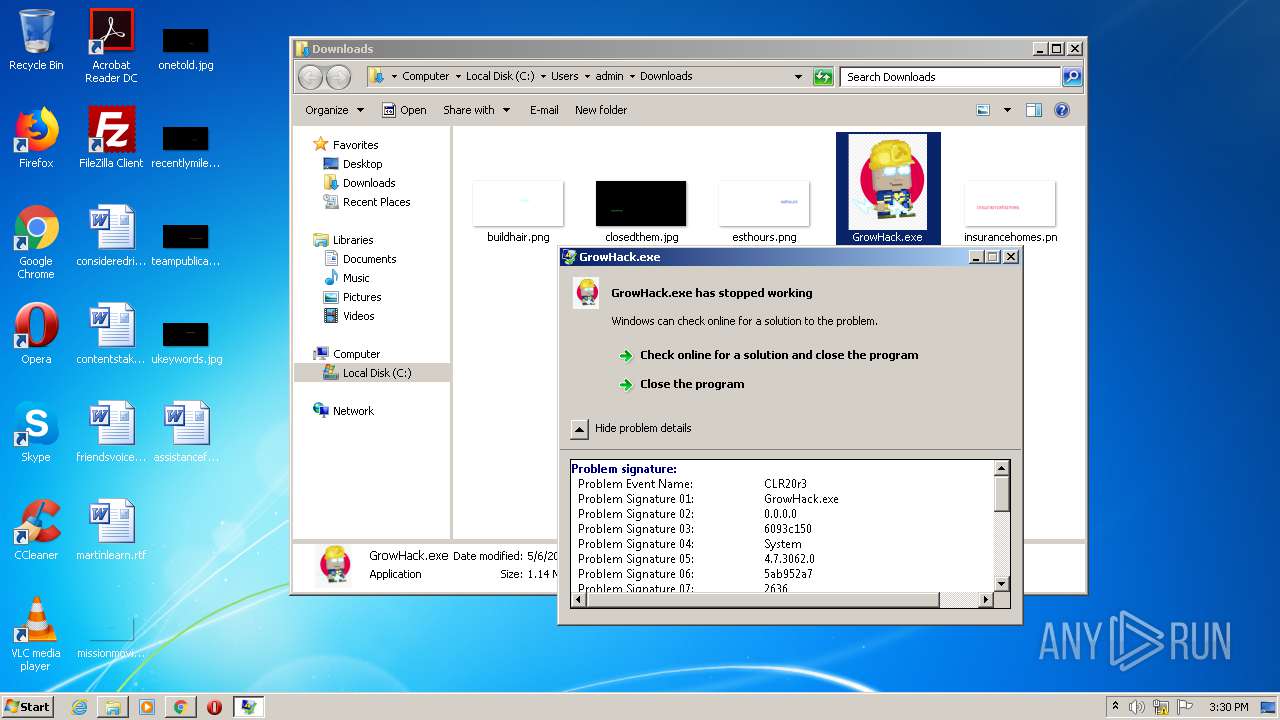The image size is (1280, 720).
Task: Click the Chrome taskbar icon
Action: 180,707
